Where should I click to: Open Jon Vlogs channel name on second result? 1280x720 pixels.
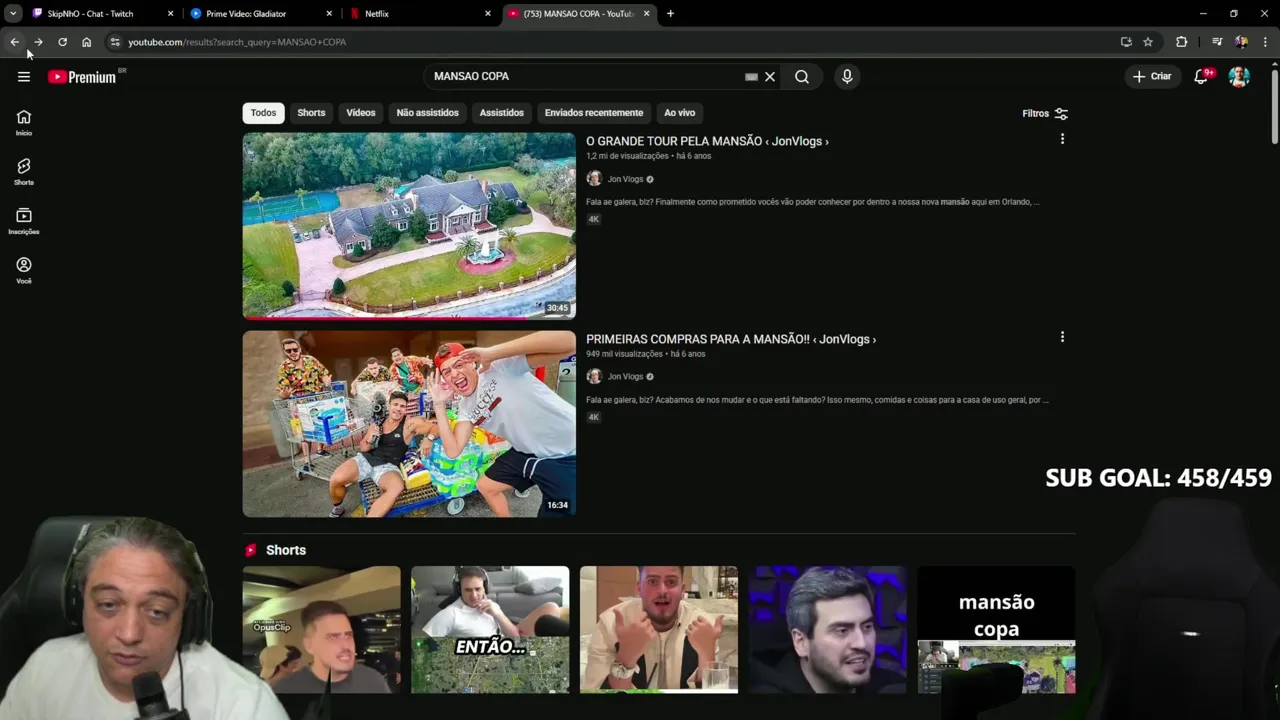click(x=625, y=377)
